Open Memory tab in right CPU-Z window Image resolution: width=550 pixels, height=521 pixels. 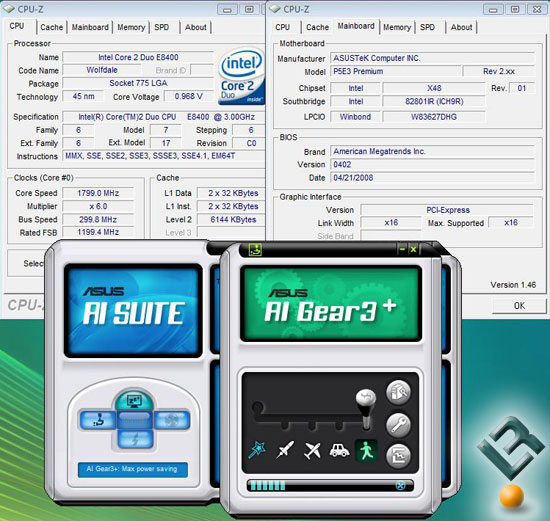point(397,27)
